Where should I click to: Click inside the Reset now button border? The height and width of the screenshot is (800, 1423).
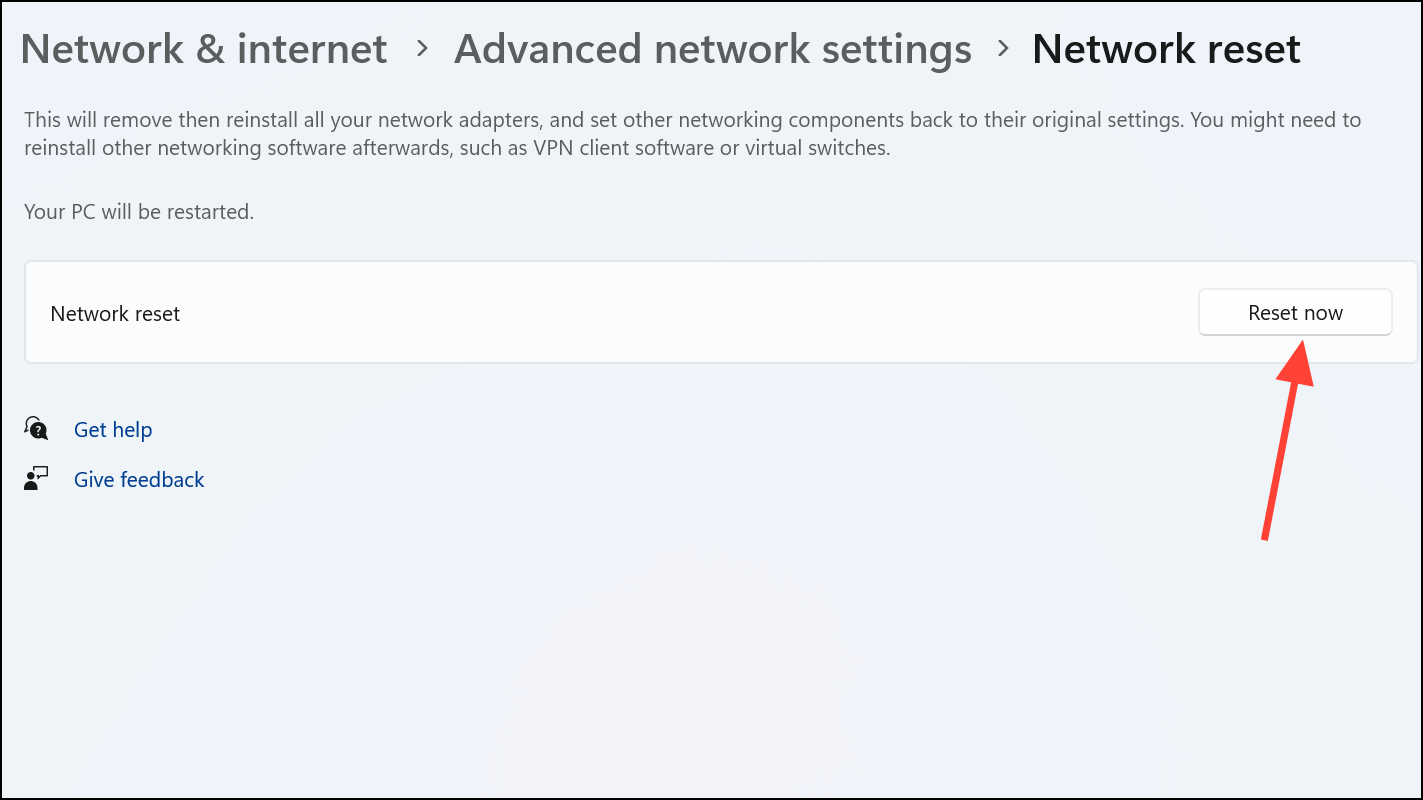(1295, 312)
